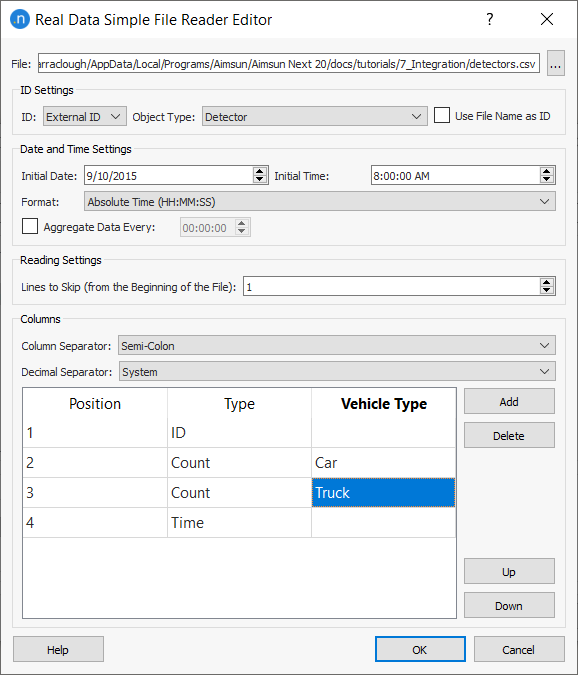Select the Car vehicle type cell
This screenshot has height=675, width=578.
(383, 463)
